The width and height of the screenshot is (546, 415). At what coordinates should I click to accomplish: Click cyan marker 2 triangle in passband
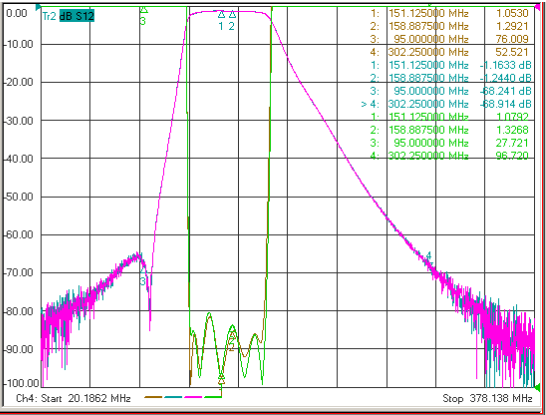pyautogui.click(x=232, y=14)
